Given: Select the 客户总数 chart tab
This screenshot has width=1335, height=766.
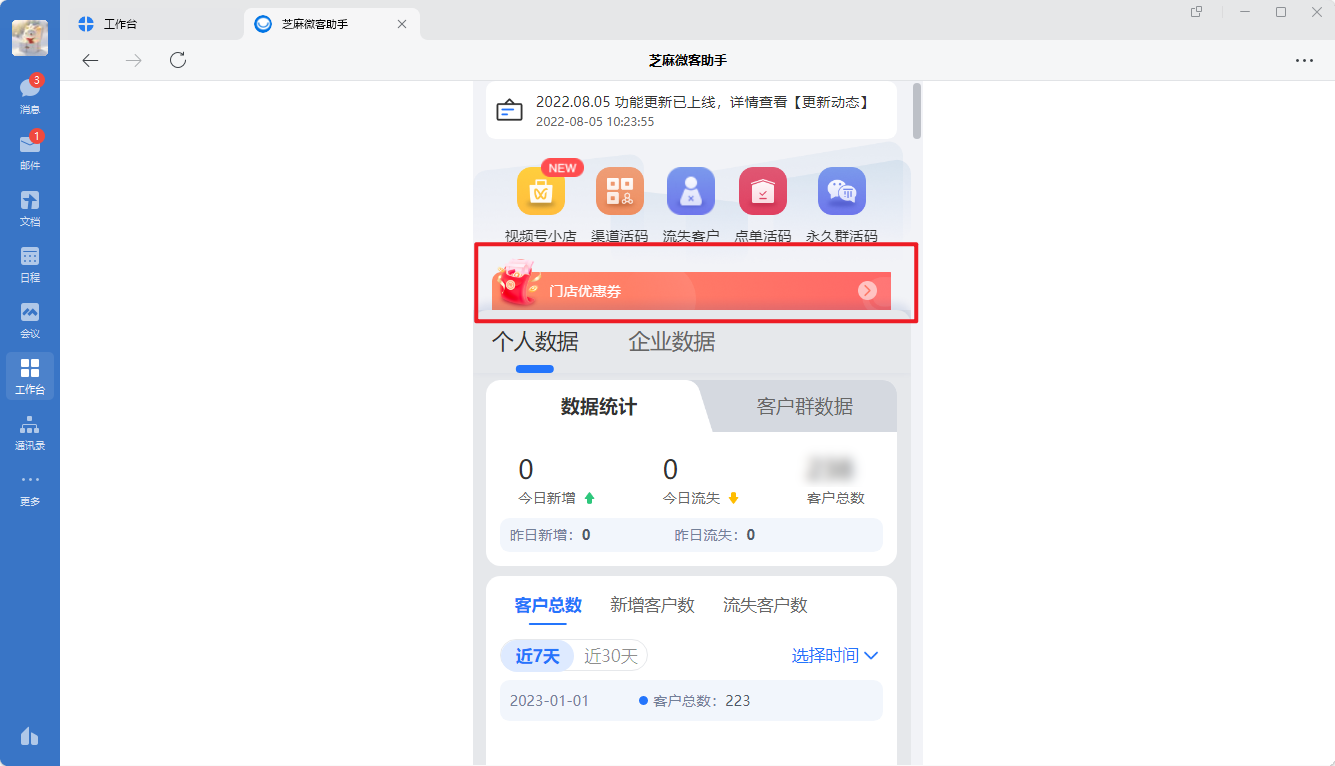Looking at the screenshot, I should pos(548,605).
